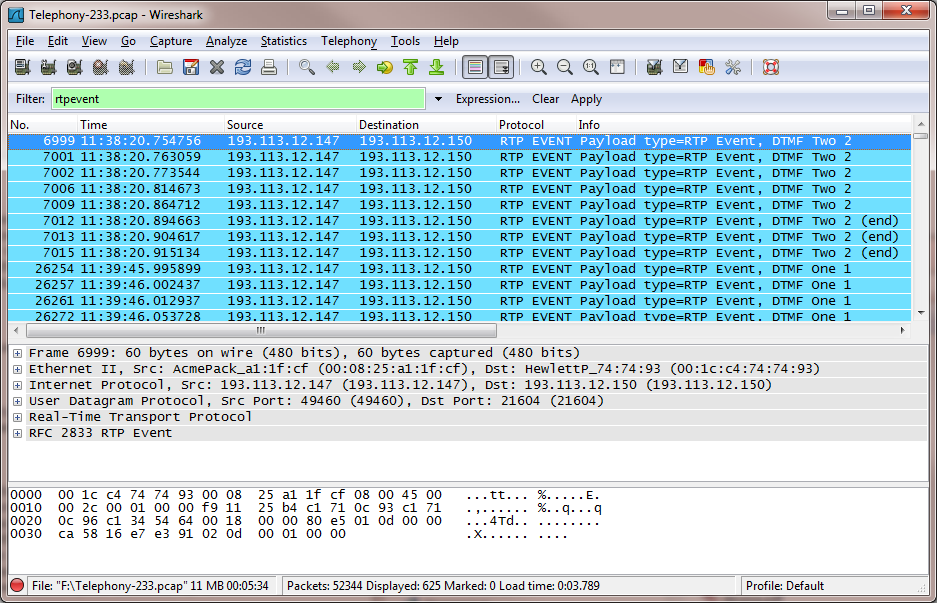Zoom out of packet text

[x=565, y=67]
